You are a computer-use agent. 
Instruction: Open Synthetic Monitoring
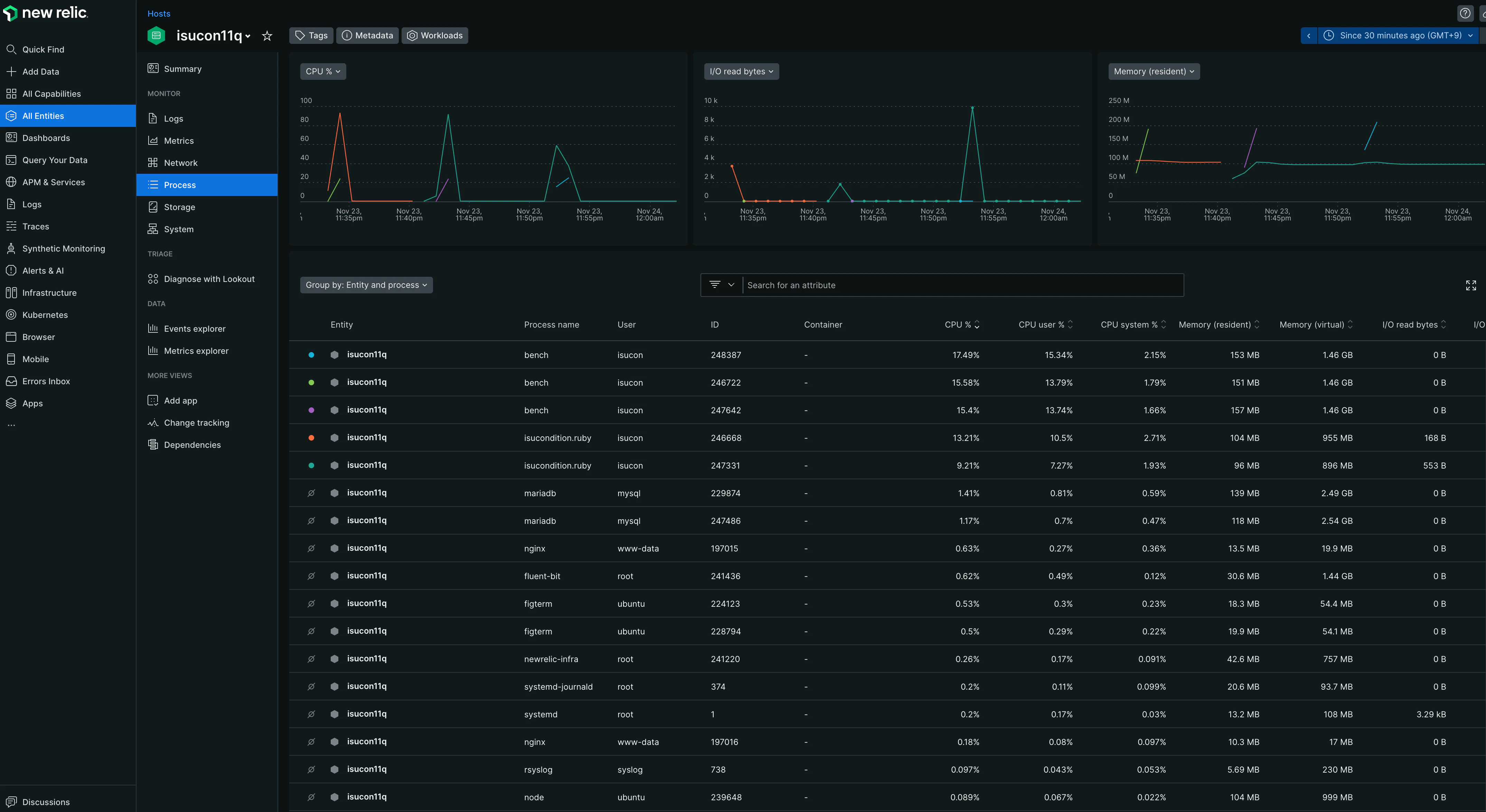[64, 248]
